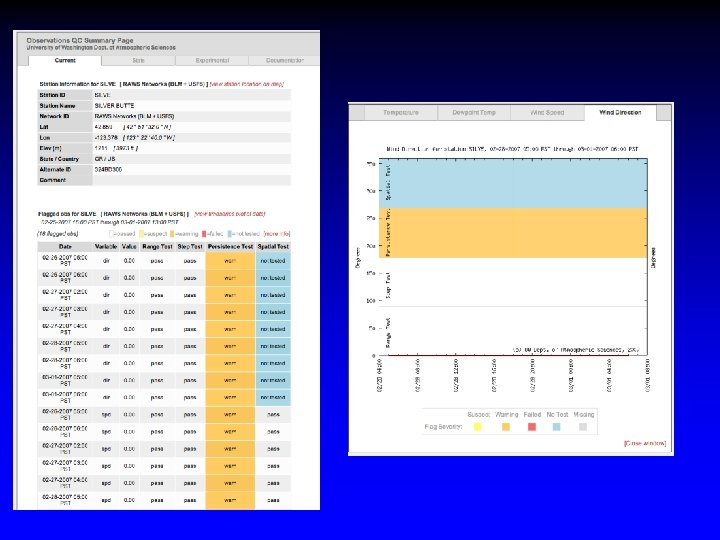Click the failed swatch in flagged obs legend
This screenshot has height=540, width=720.
204,234
